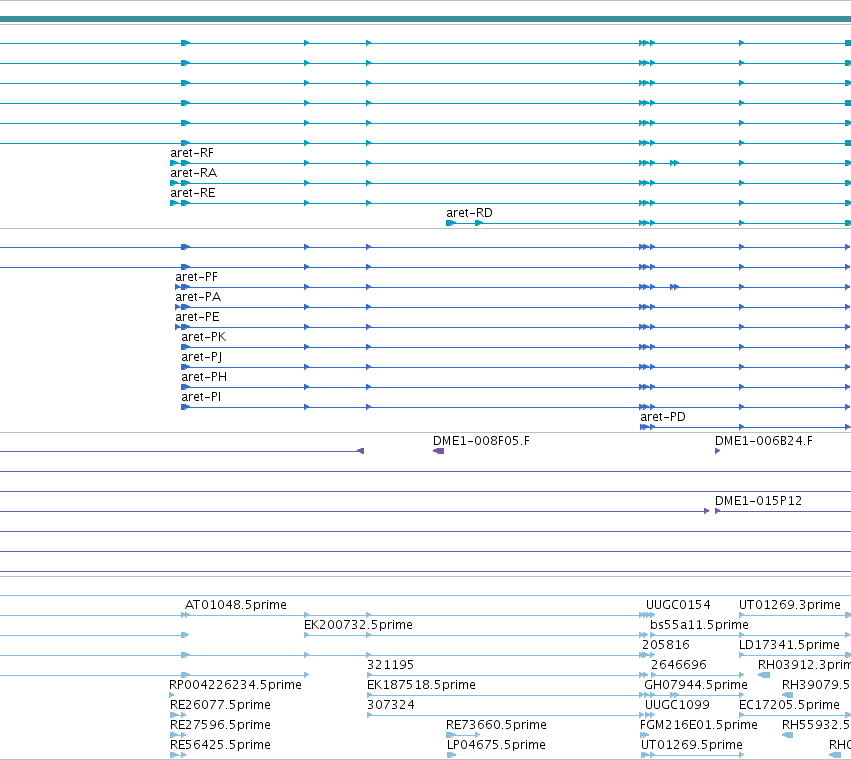Click the arrow glyph under DME1-008F05.F

point(439,451)
